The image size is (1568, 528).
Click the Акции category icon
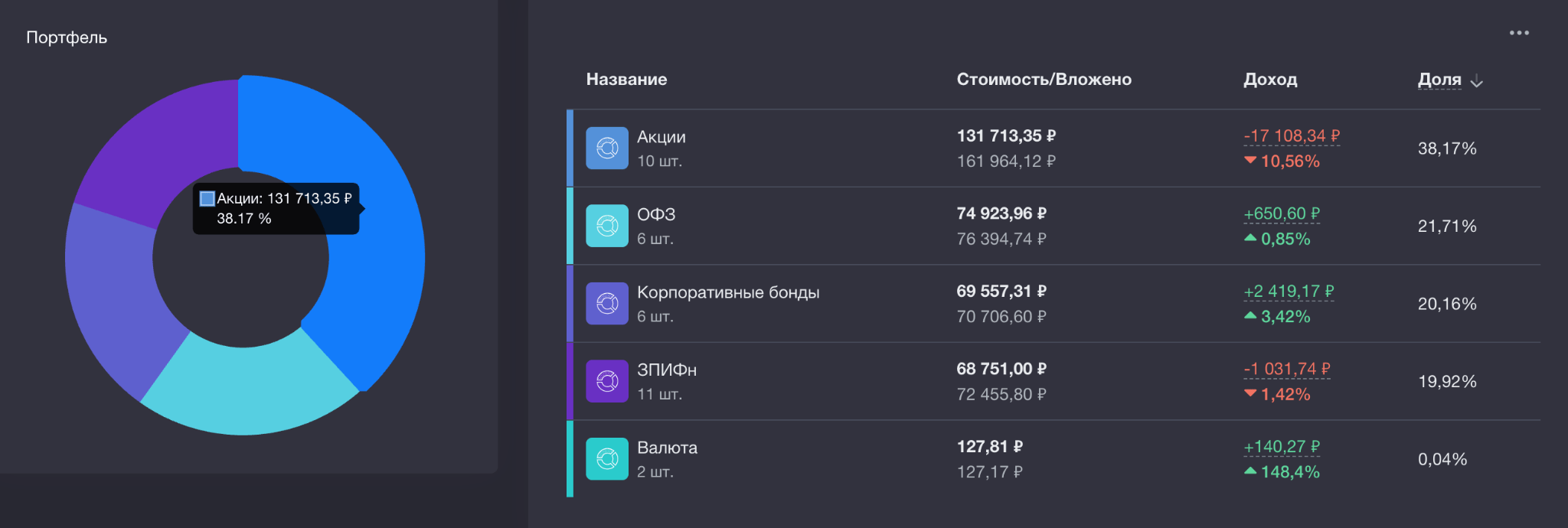607,148
